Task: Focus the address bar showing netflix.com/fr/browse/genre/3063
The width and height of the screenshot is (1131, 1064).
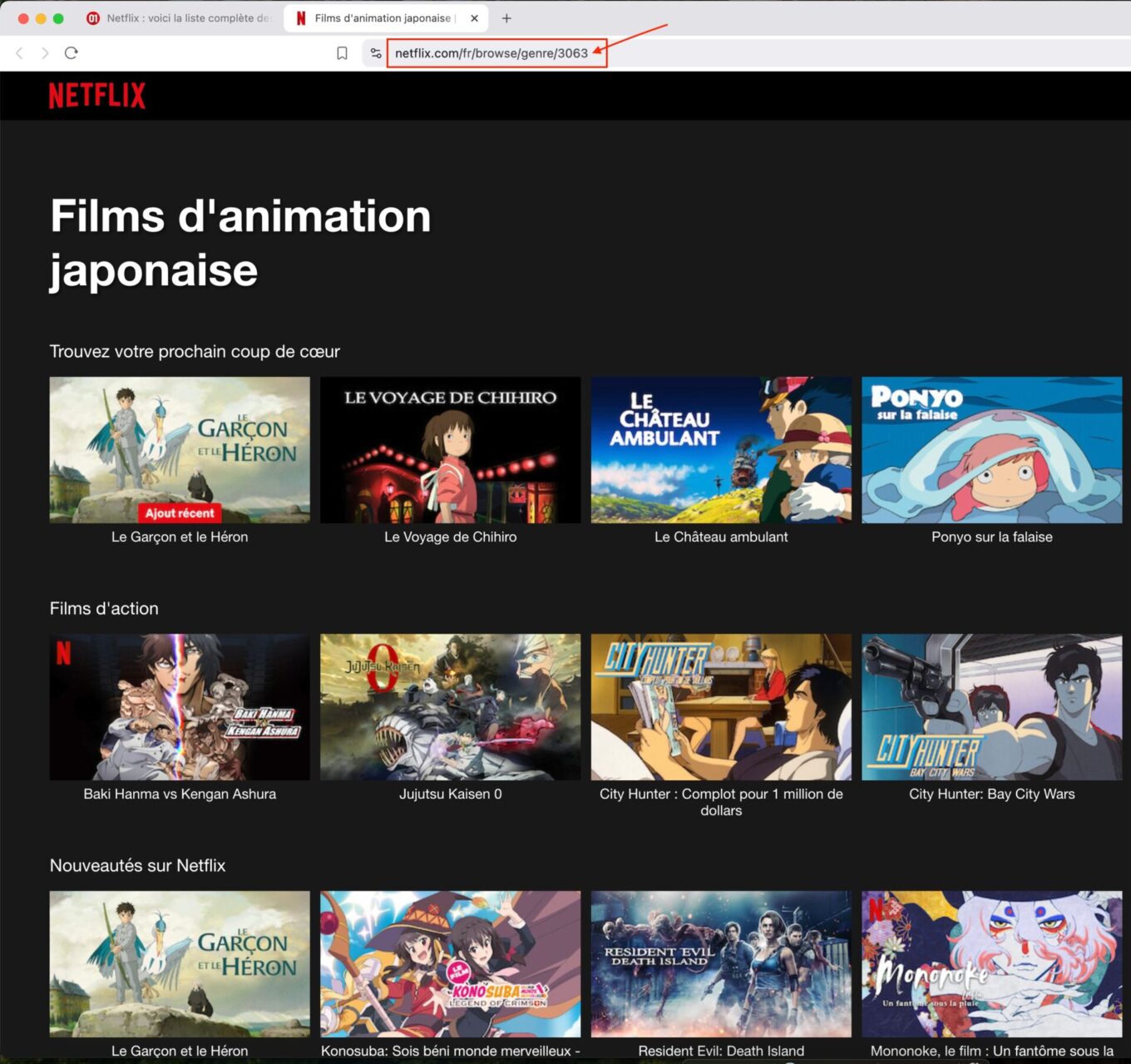Action: [491, 53]
